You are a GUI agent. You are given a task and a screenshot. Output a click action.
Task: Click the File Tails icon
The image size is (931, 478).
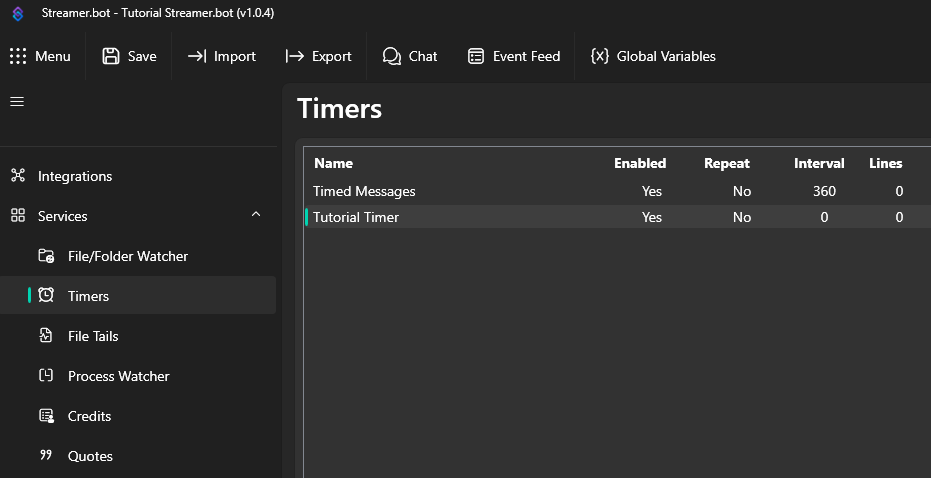[46, 335]
